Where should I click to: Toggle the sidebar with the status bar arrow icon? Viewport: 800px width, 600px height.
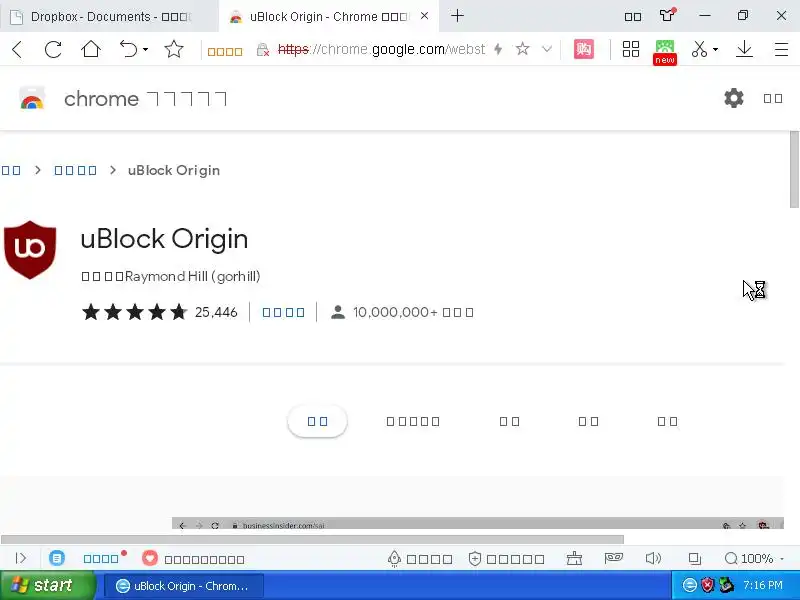[x=21, y=558]
